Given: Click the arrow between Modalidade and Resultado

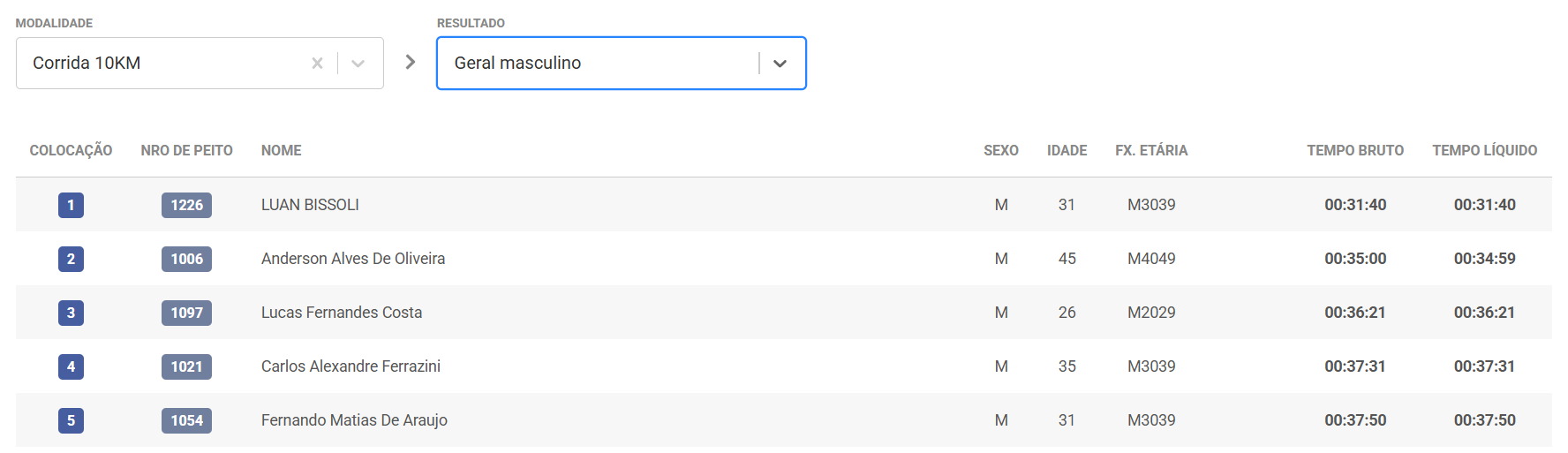Looking at the screenshot, I should coord(410,62).
